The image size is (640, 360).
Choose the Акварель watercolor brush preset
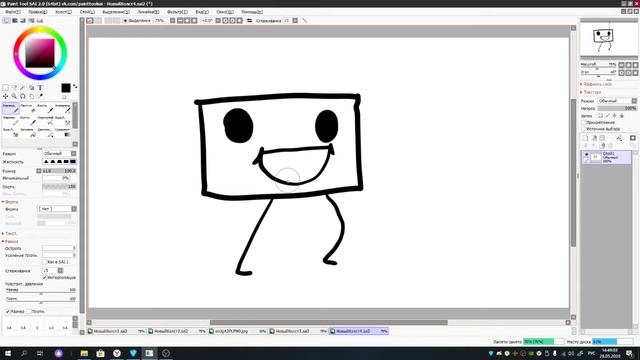tap(62, 108)
